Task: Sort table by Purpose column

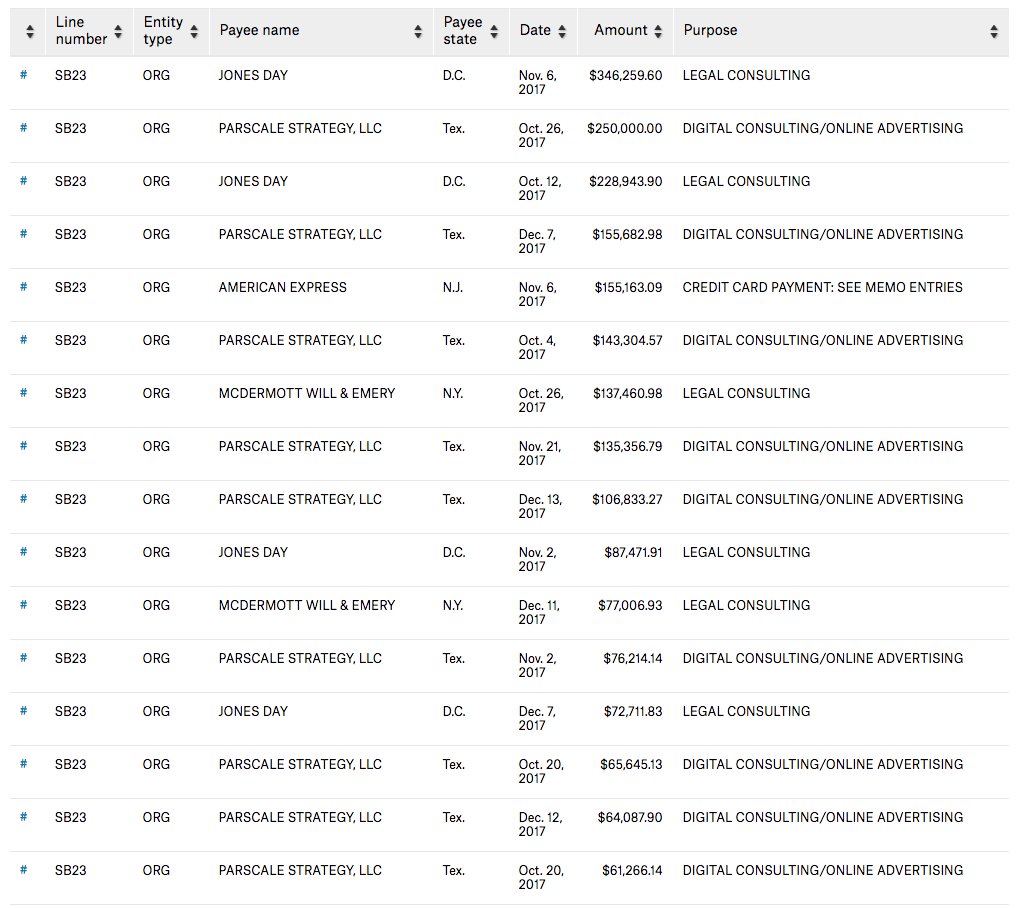Action: pos(994,31)
